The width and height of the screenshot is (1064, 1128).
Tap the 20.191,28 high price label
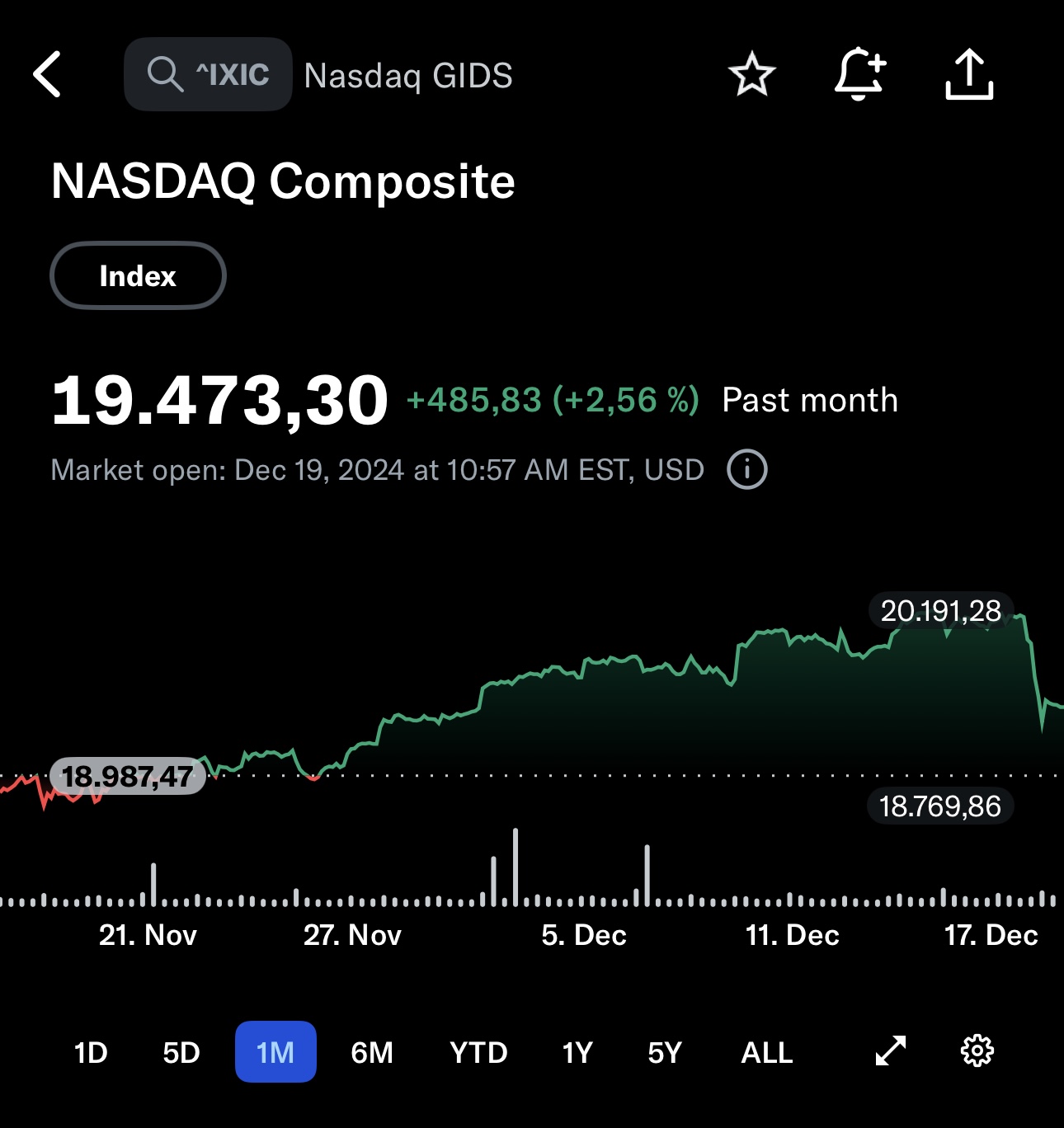coord(940,611)
